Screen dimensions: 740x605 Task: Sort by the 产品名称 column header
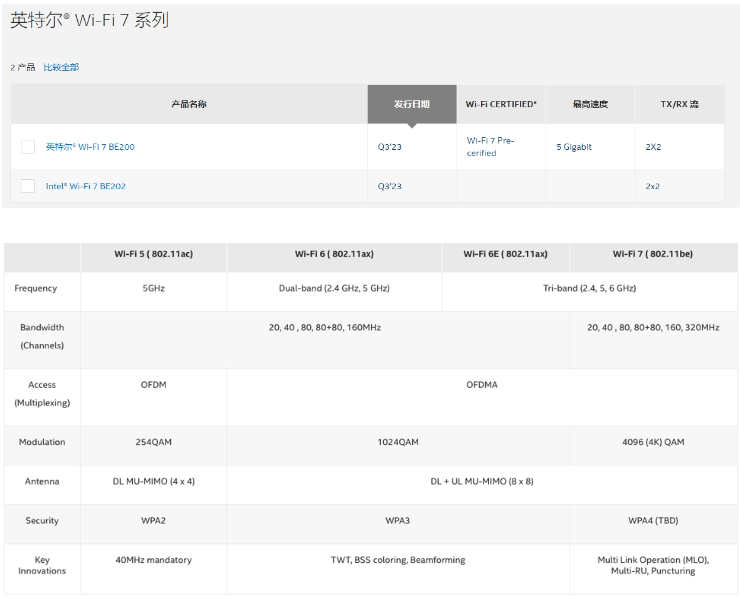point(189,104)
